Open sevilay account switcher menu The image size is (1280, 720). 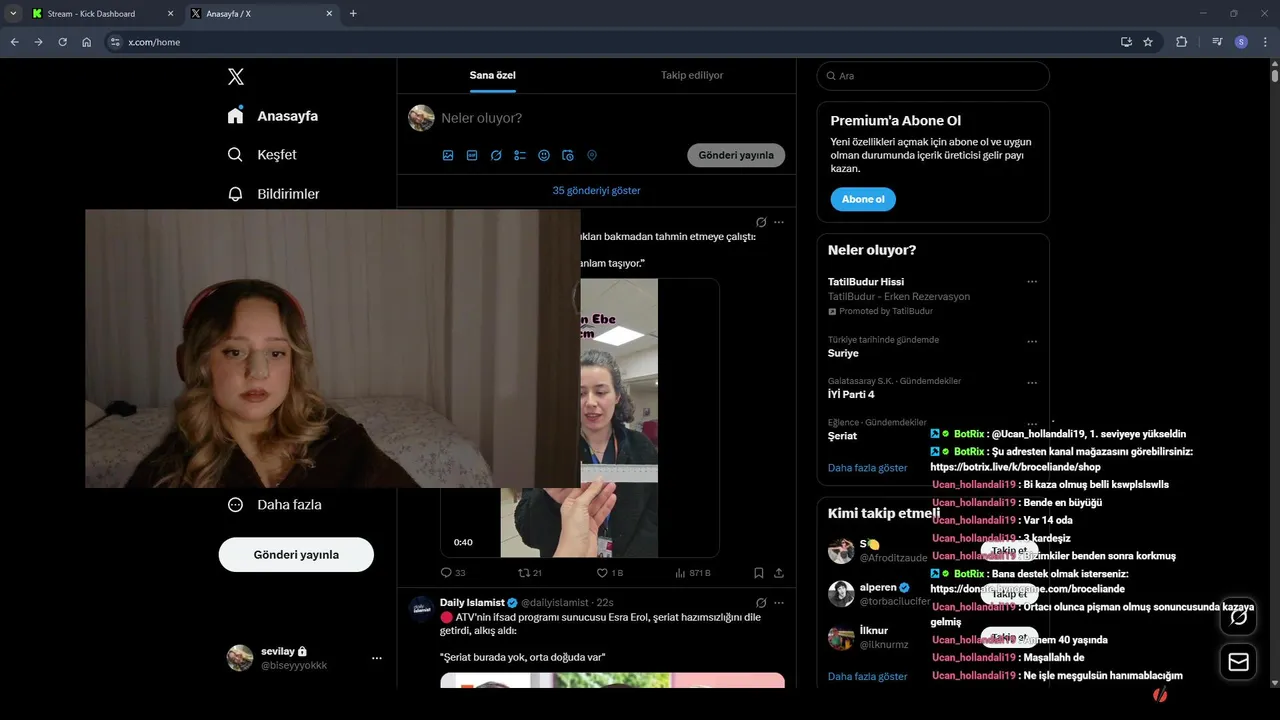pyautogui.click(x=305, y=658)
